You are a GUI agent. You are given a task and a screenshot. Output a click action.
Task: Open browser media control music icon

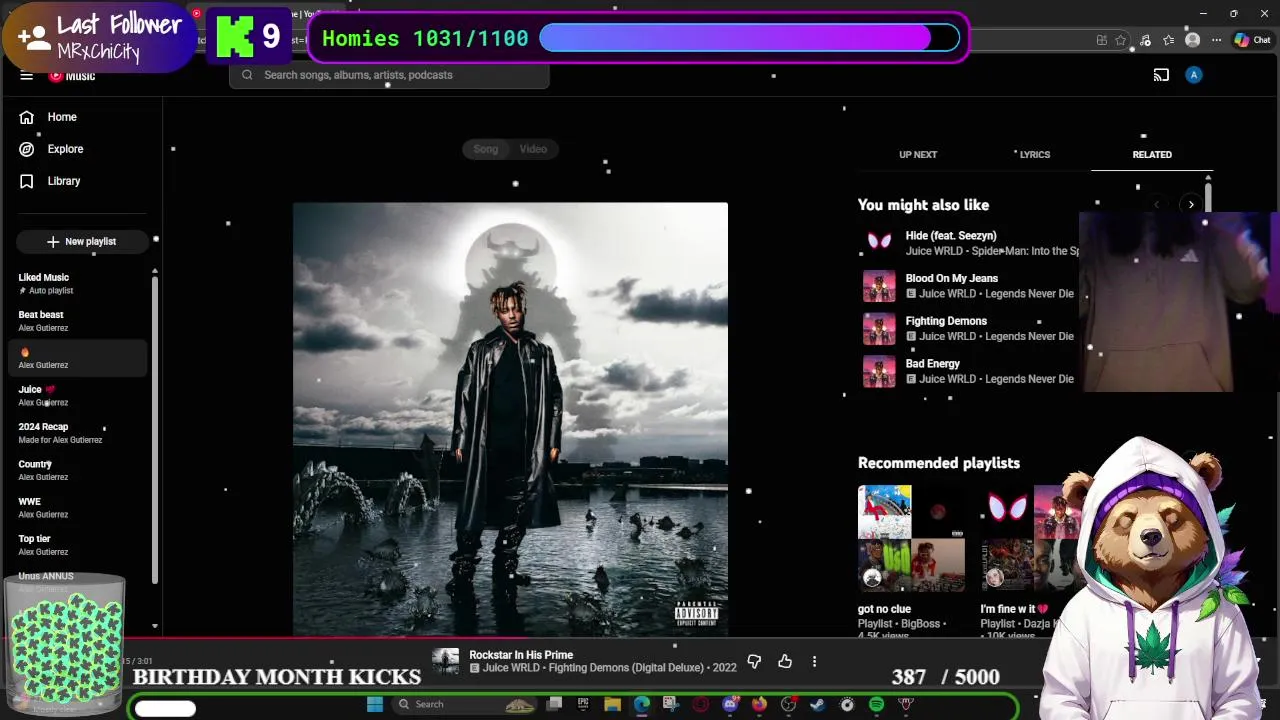(1146, 40)
